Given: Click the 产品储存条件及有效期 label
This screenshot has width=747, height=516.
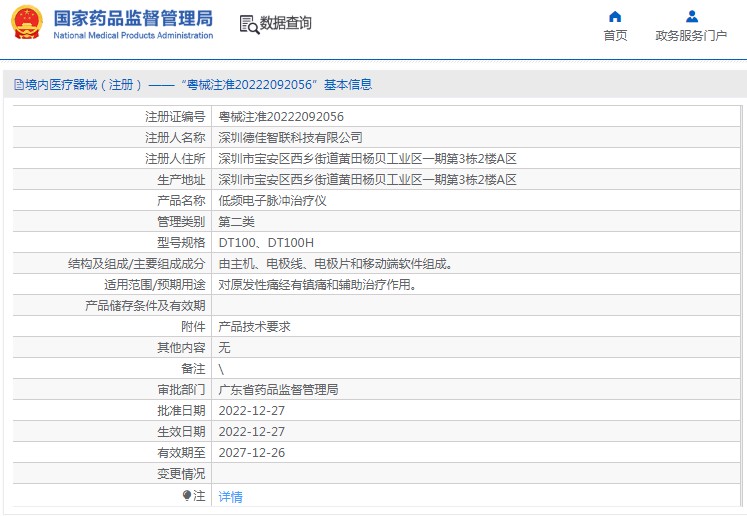Looking at the screenshot, I should (x=145, y=305).
